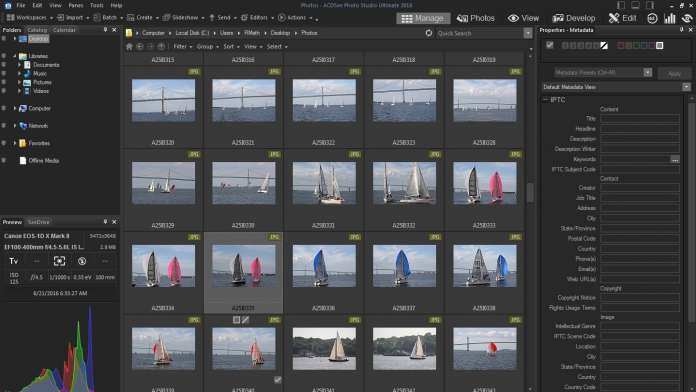
Task: Select the blue color label swatch
Action: click(644, 45)
